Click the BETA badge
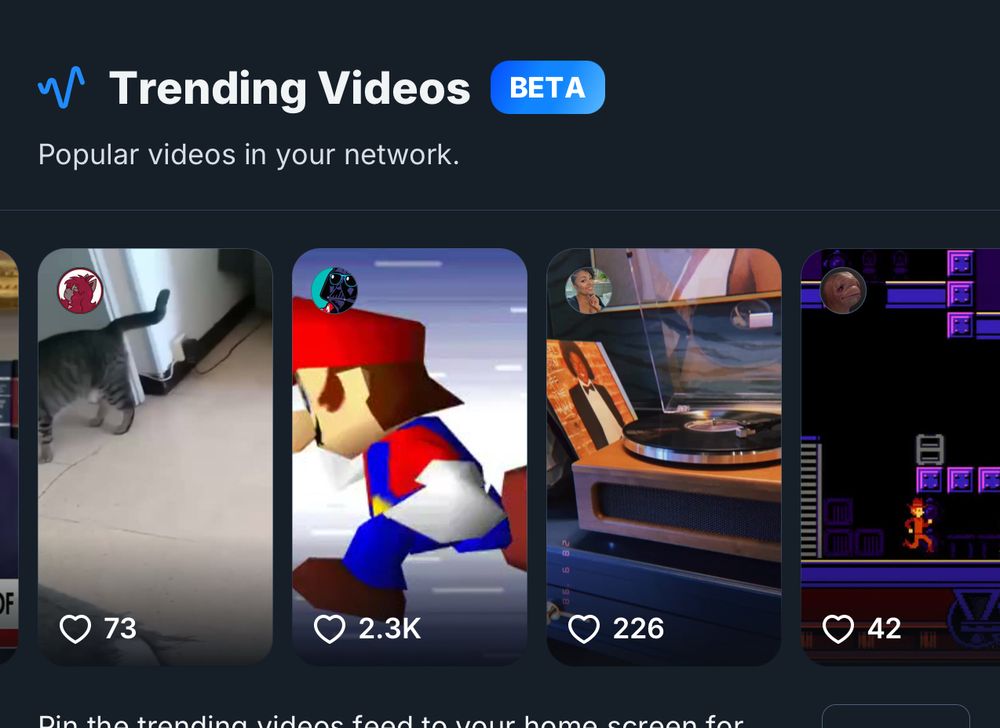 [x=547, y=88]
